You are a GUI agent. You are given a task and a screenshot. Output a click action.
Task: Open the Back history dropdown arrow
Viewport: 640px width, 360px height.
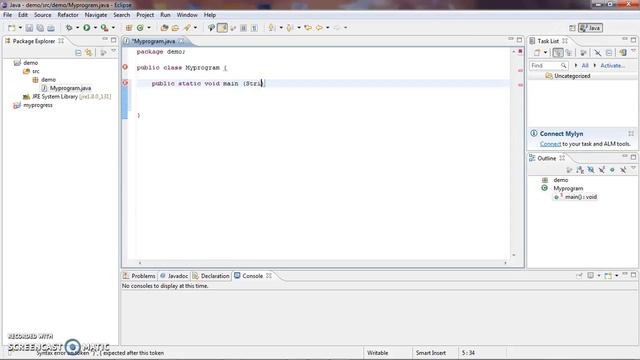point(327,28)
